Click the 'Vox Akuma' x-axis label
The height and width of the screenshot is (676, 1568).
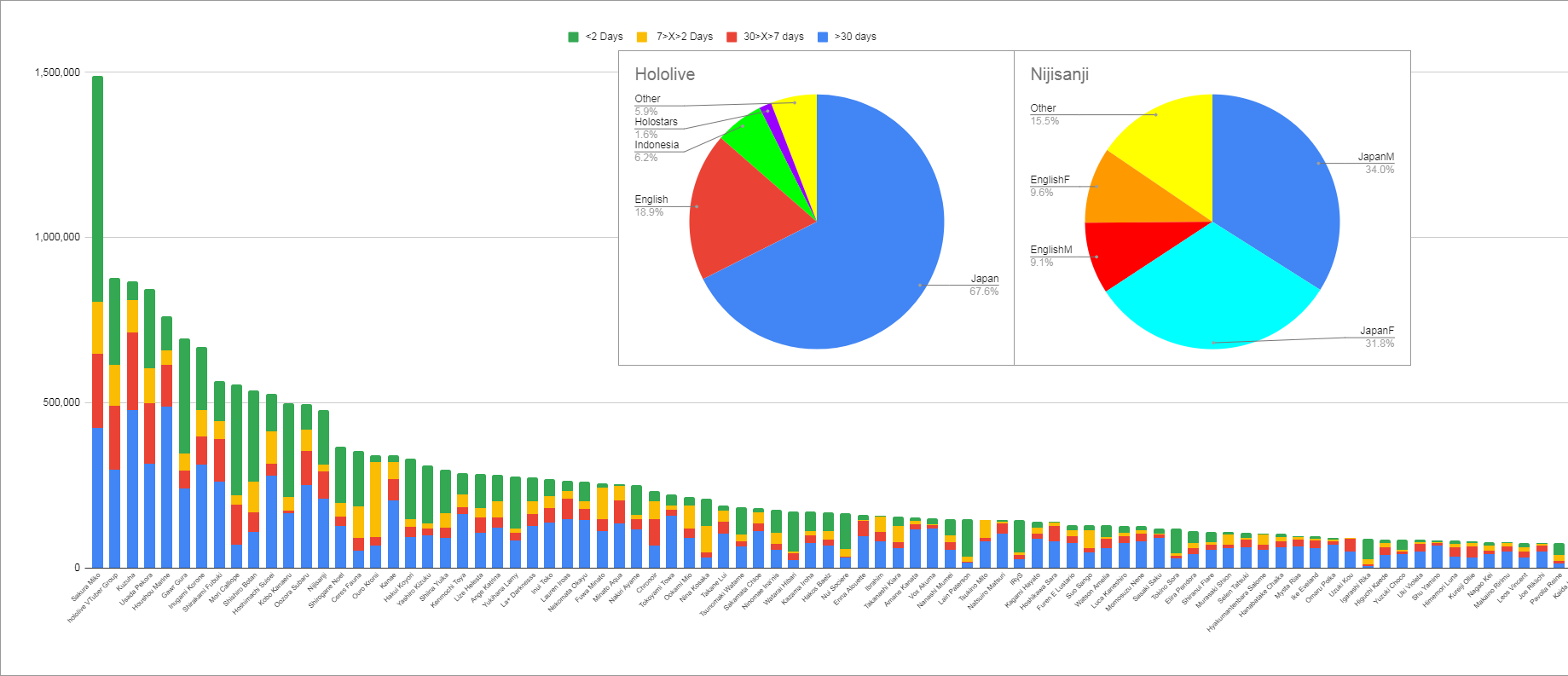pos(922,585)
